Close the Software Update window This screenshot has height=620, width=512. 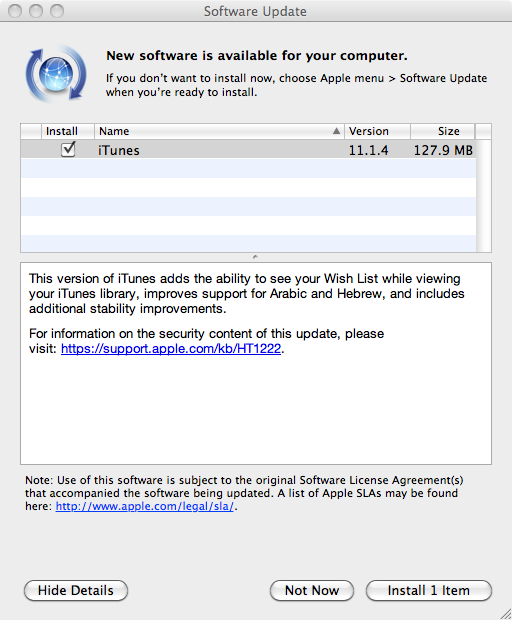15,11
